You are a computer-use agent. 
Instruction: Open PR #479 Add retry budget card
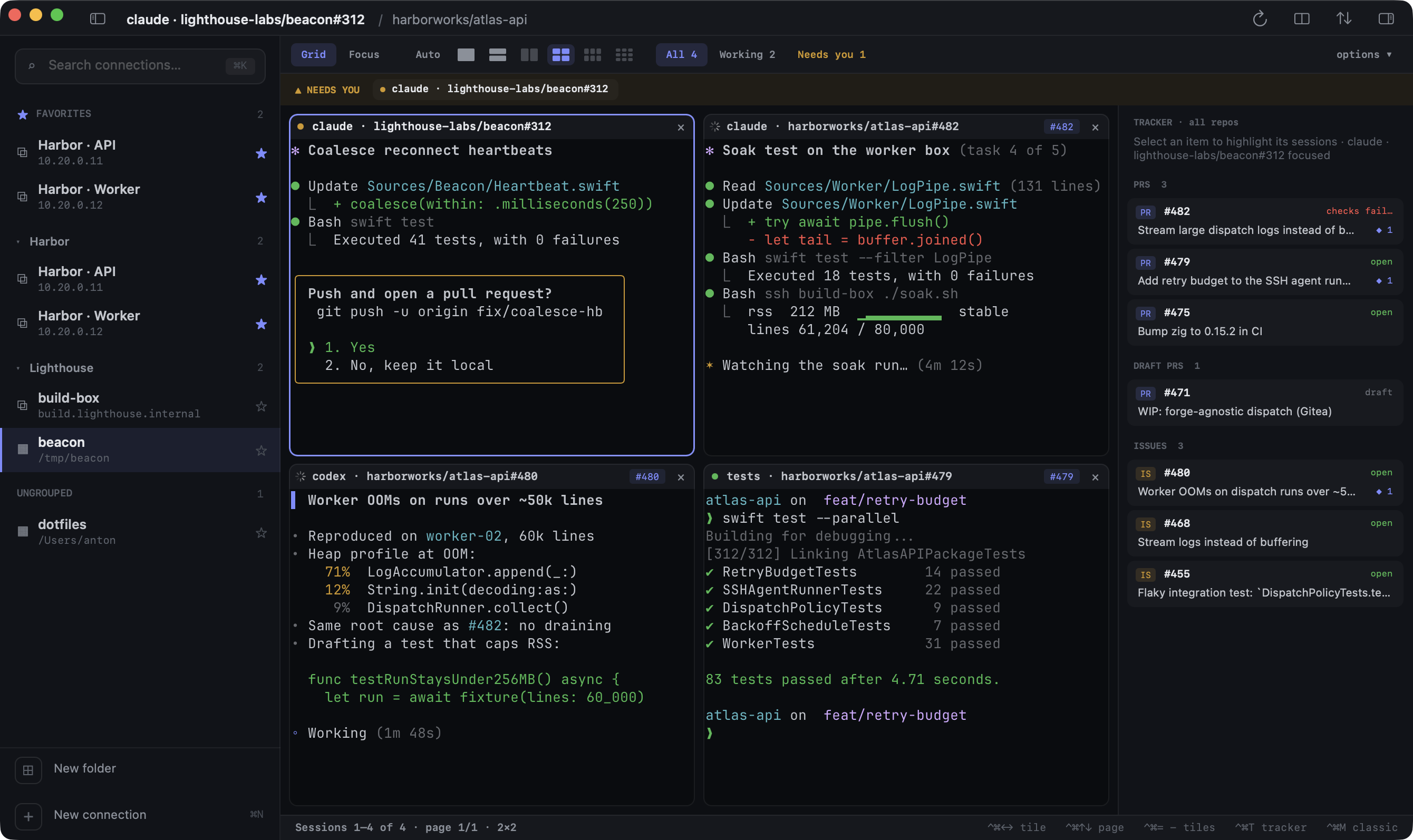[x=1265, y=271]
